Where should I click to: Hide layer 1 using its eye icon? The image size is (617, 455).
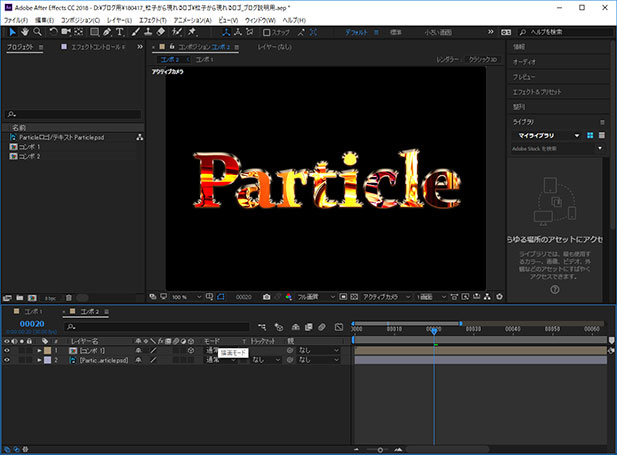[x=6, y=351]
